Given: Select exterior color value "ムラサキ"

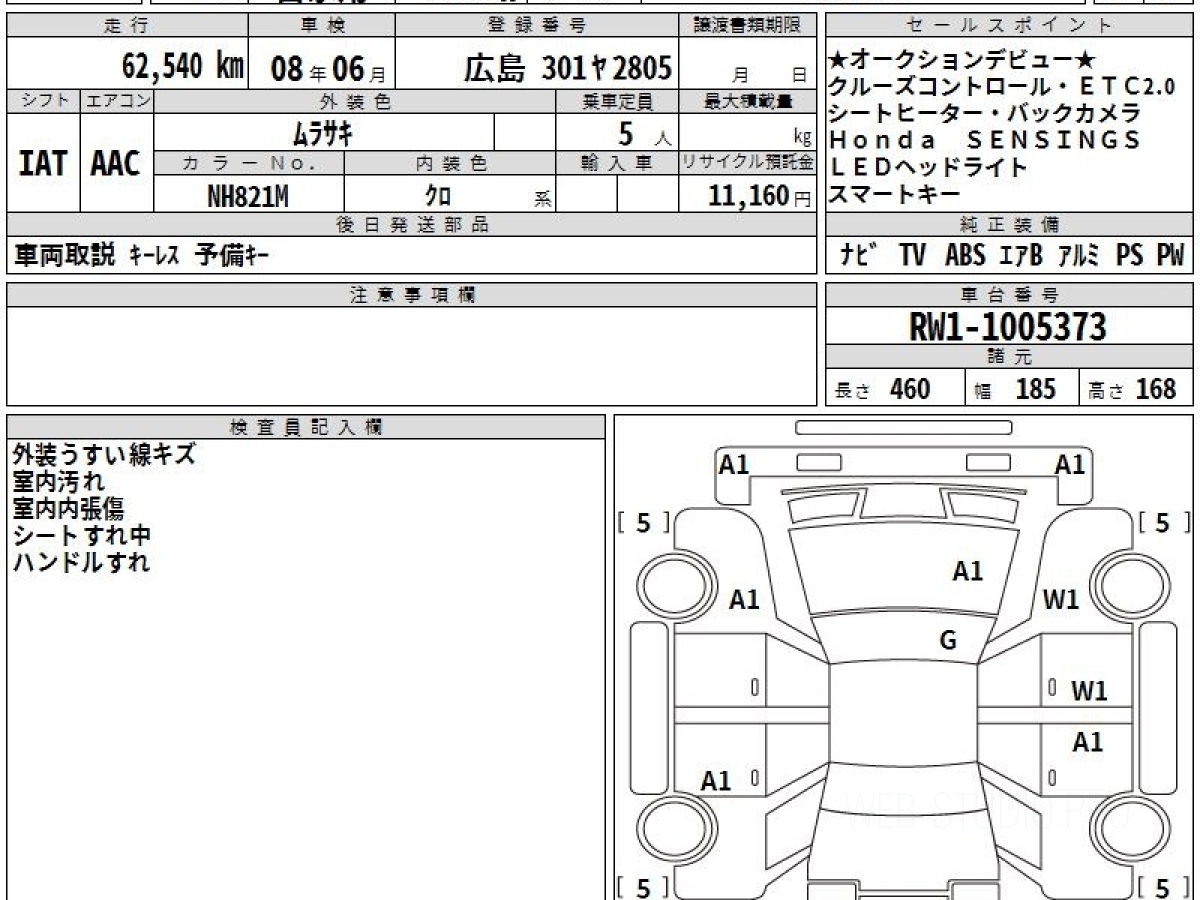Looking at the screenshot, I should coord(324,132).
